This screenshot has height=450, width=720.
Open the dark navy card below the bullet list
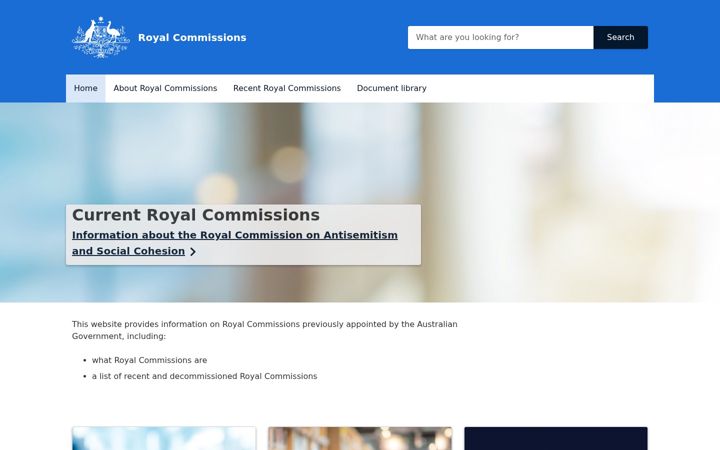coord(556,439)
